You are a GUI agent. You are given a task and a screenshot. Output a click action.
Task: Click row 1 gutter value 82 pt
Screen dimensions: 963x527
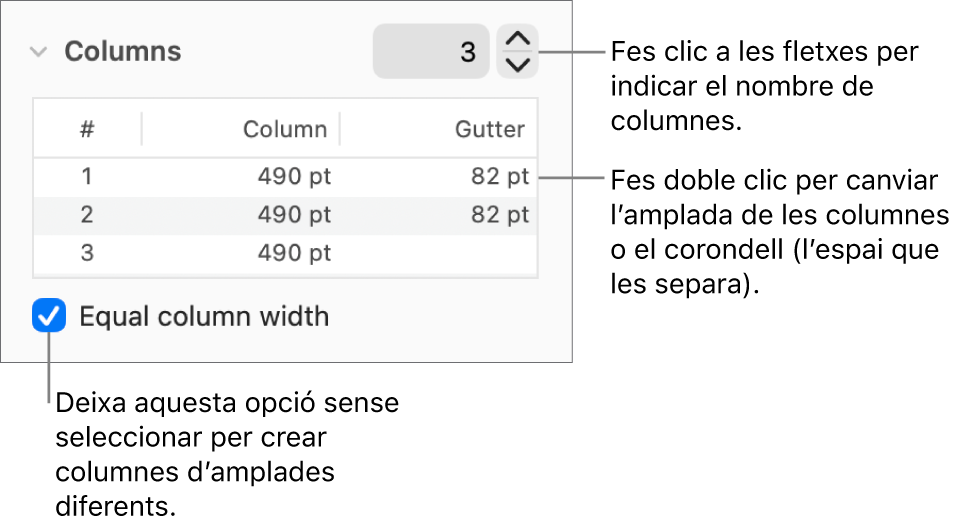500,177
